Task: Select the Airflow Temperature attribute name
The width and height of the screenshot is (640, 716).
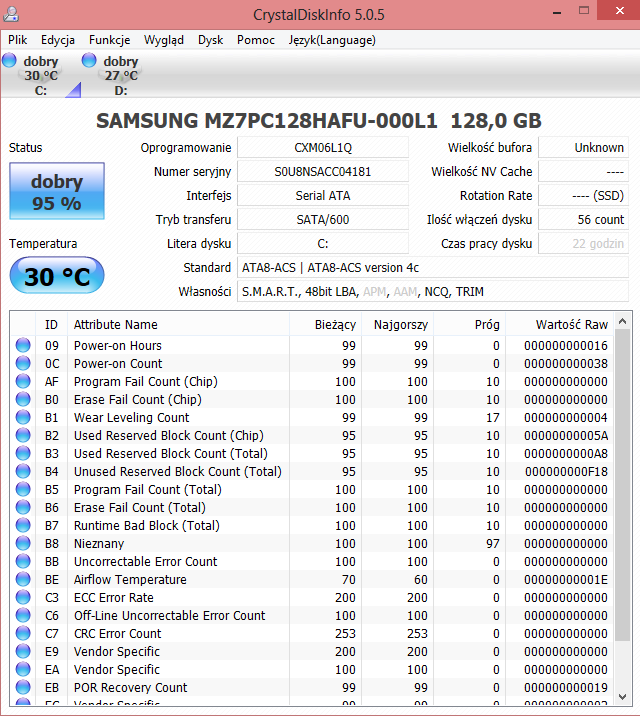Action: [130, 579]
